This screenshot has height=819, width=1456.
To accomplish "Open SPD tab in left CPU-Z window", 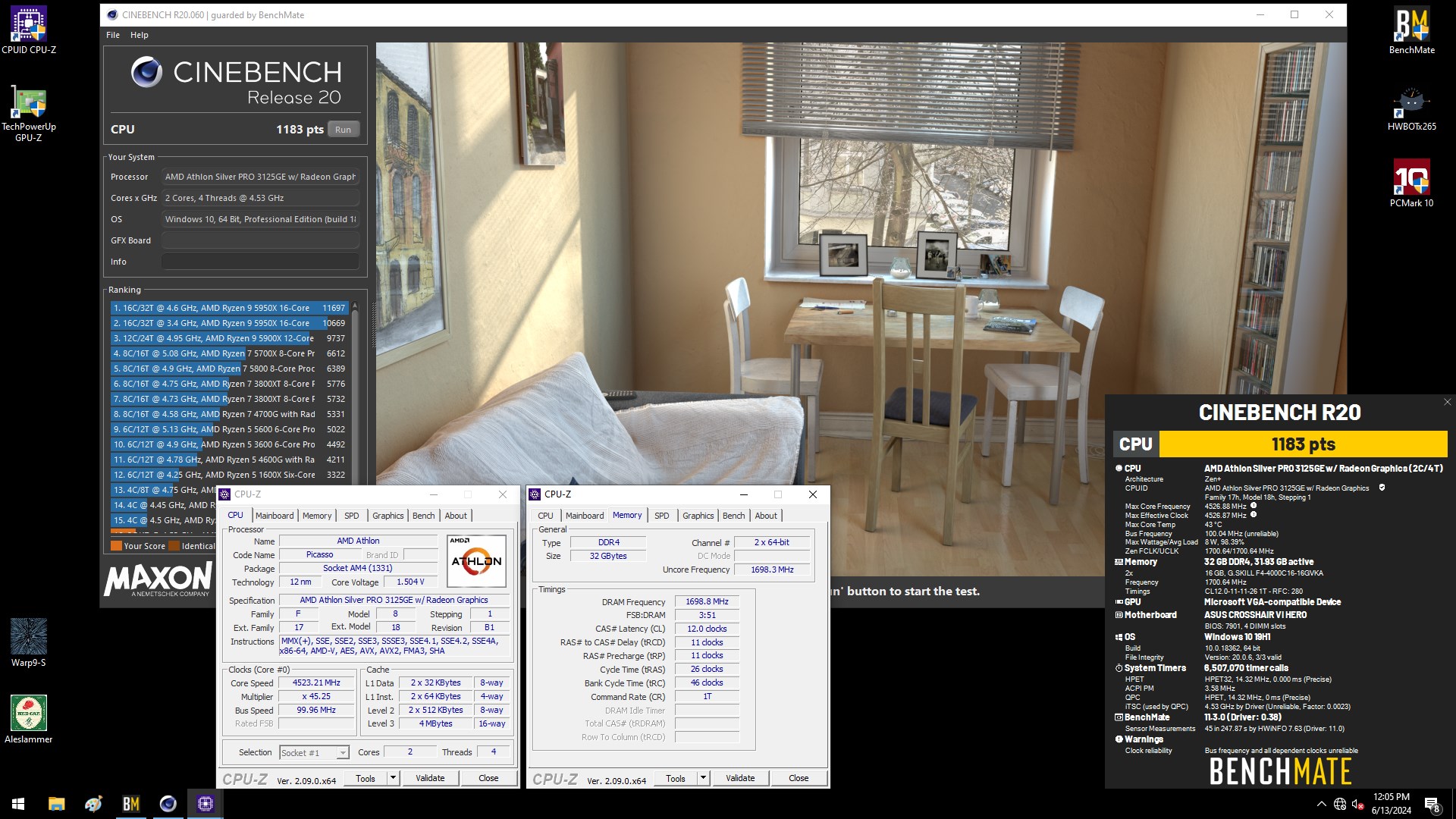I will [352, 516].
